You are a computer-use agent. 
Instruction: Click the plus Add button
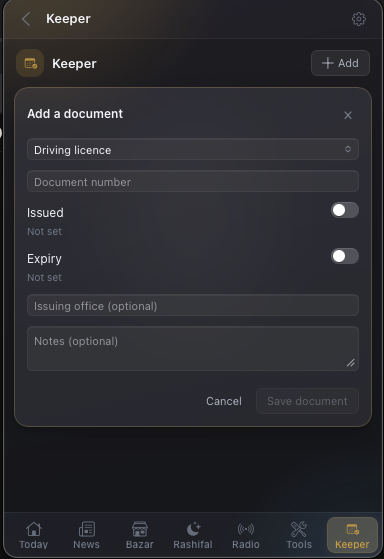pos(340,63)
